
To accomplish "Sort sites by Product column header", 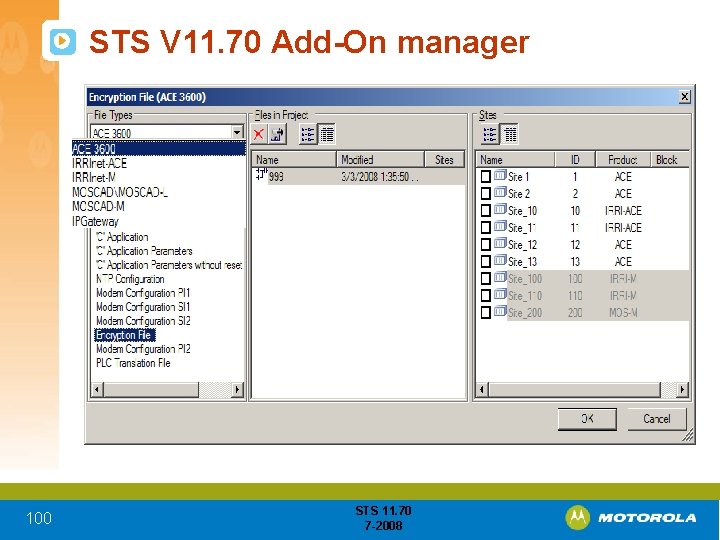I will 623,160.
